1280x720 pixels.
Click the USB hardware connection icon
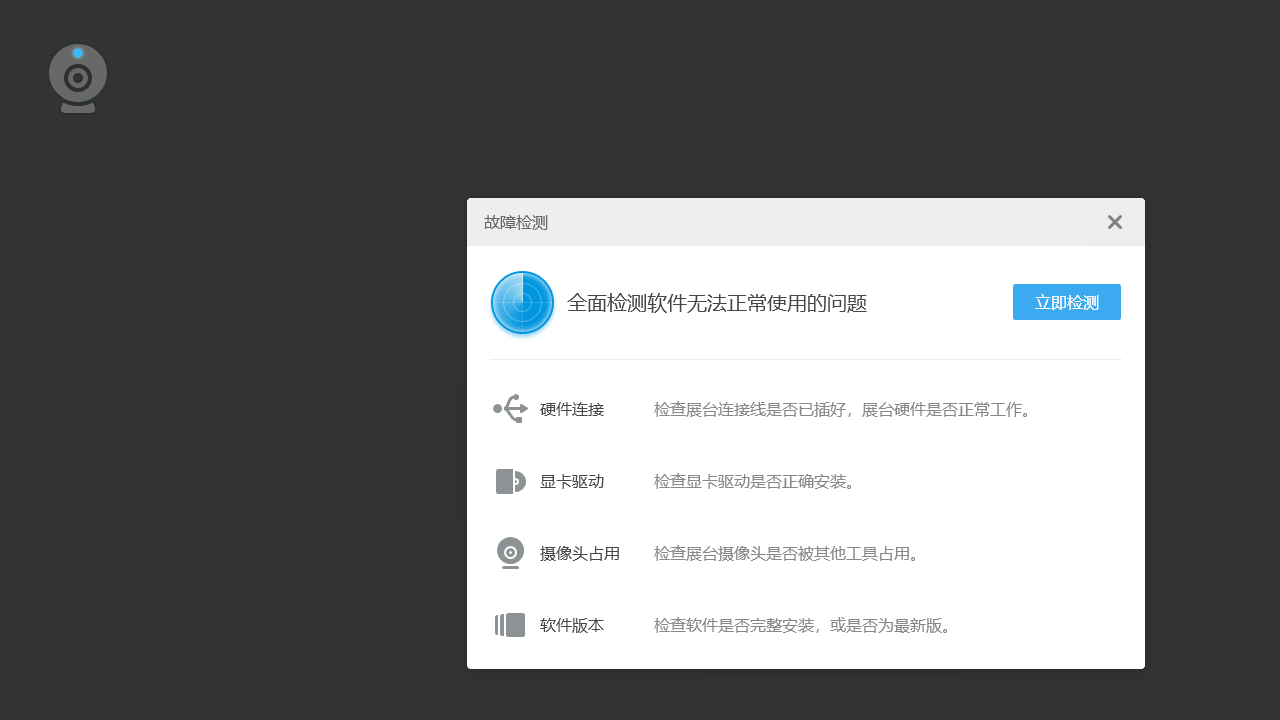pyautogui.click(x=510, y=409)
